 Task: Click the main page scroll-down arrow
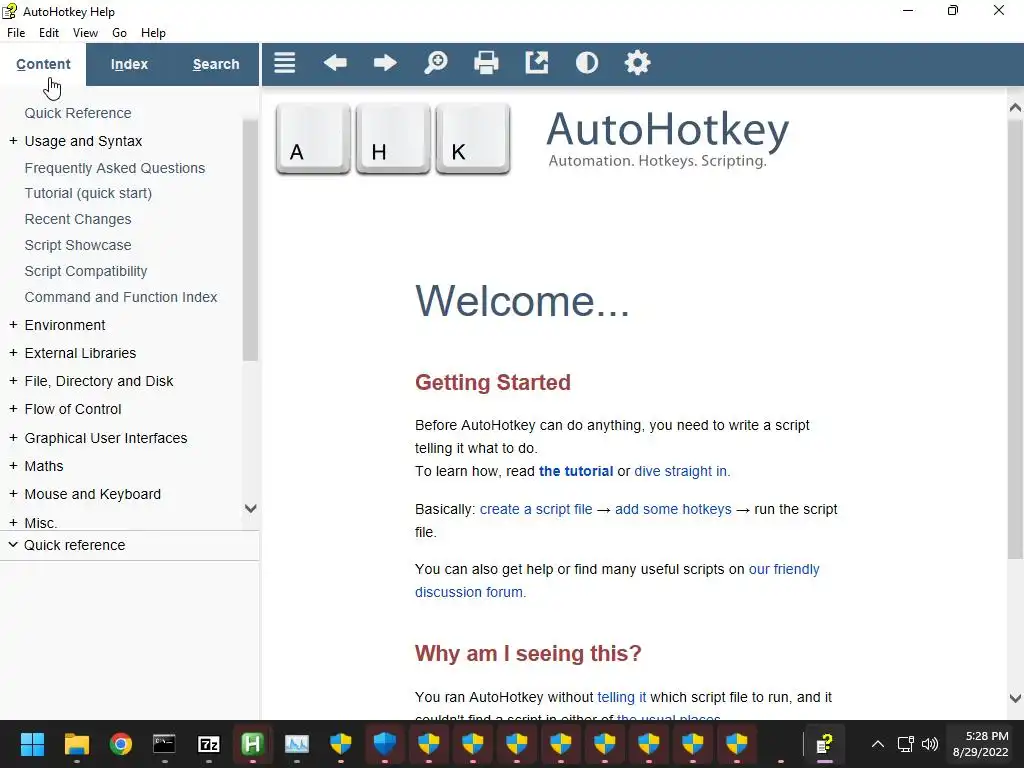click(1016, 698)
